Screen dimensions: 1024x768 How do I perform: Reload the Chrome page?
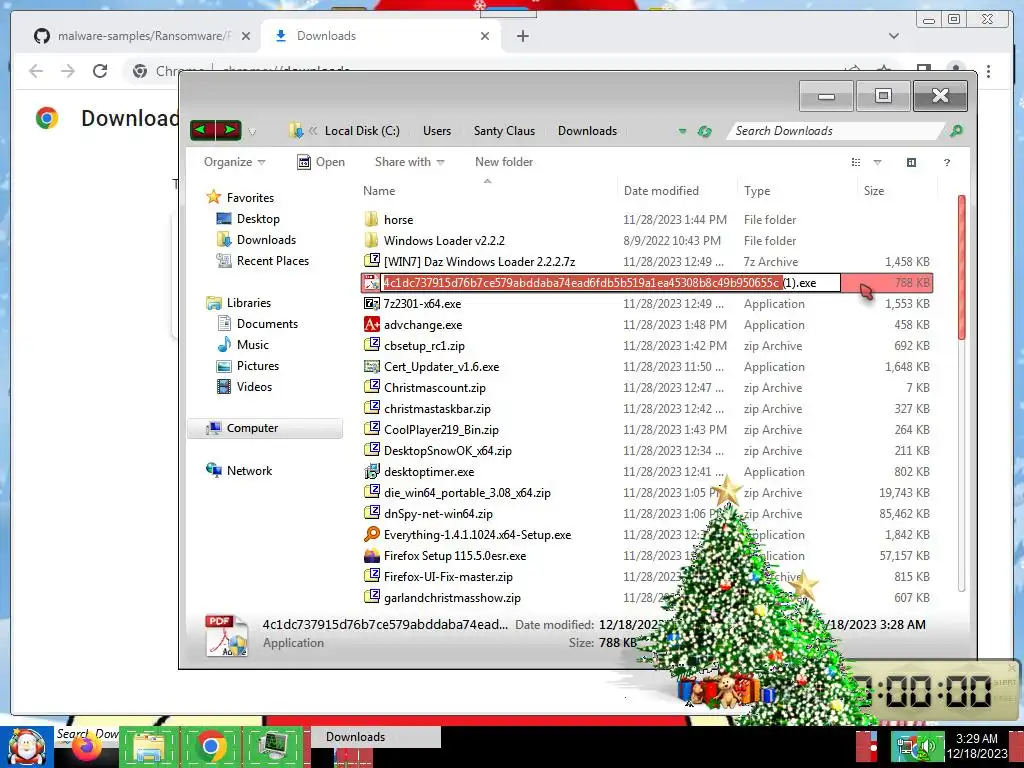[x=99, y=71]
